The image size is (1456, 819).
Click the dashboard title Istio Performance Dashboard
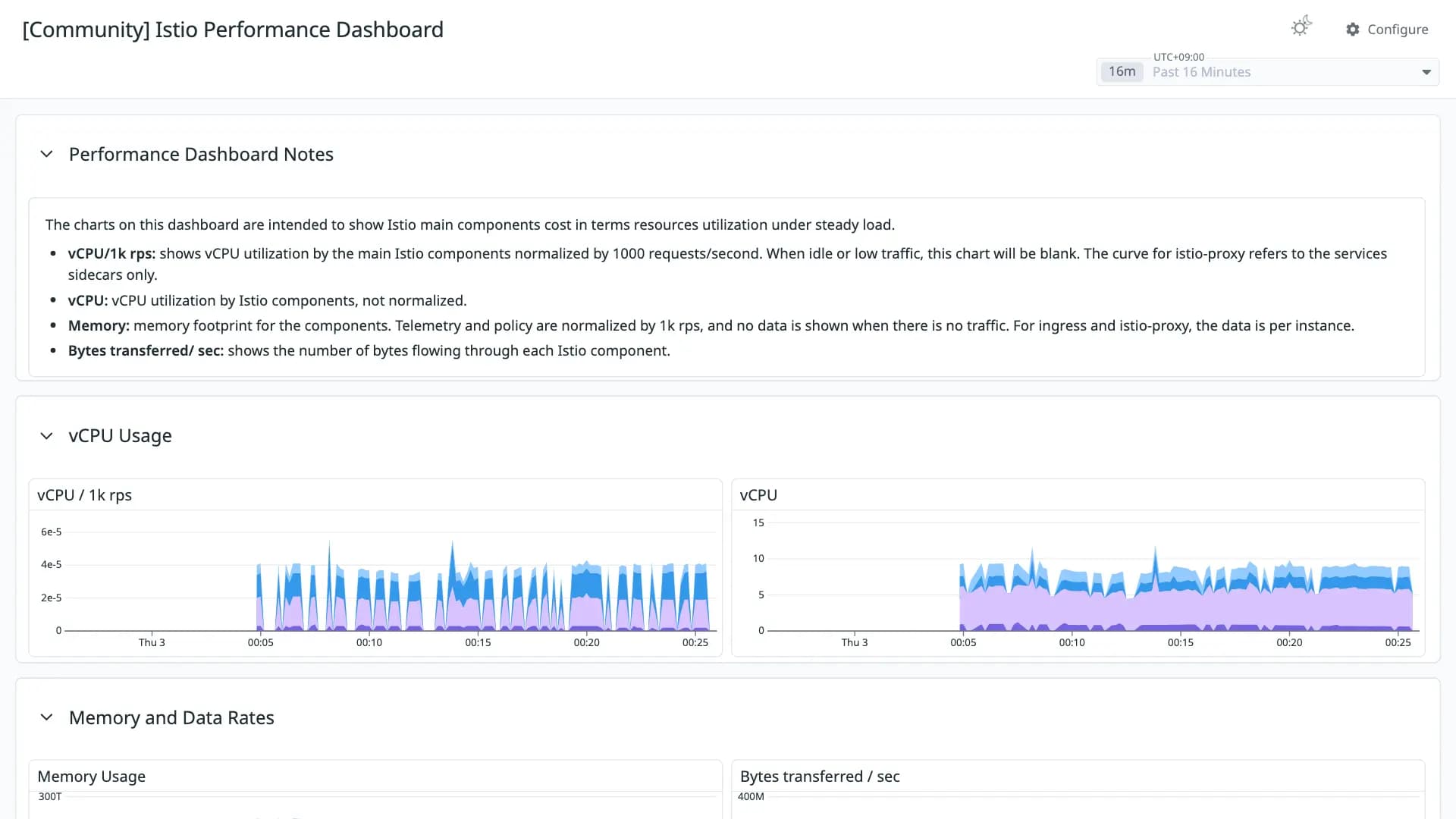pos(233,30)
